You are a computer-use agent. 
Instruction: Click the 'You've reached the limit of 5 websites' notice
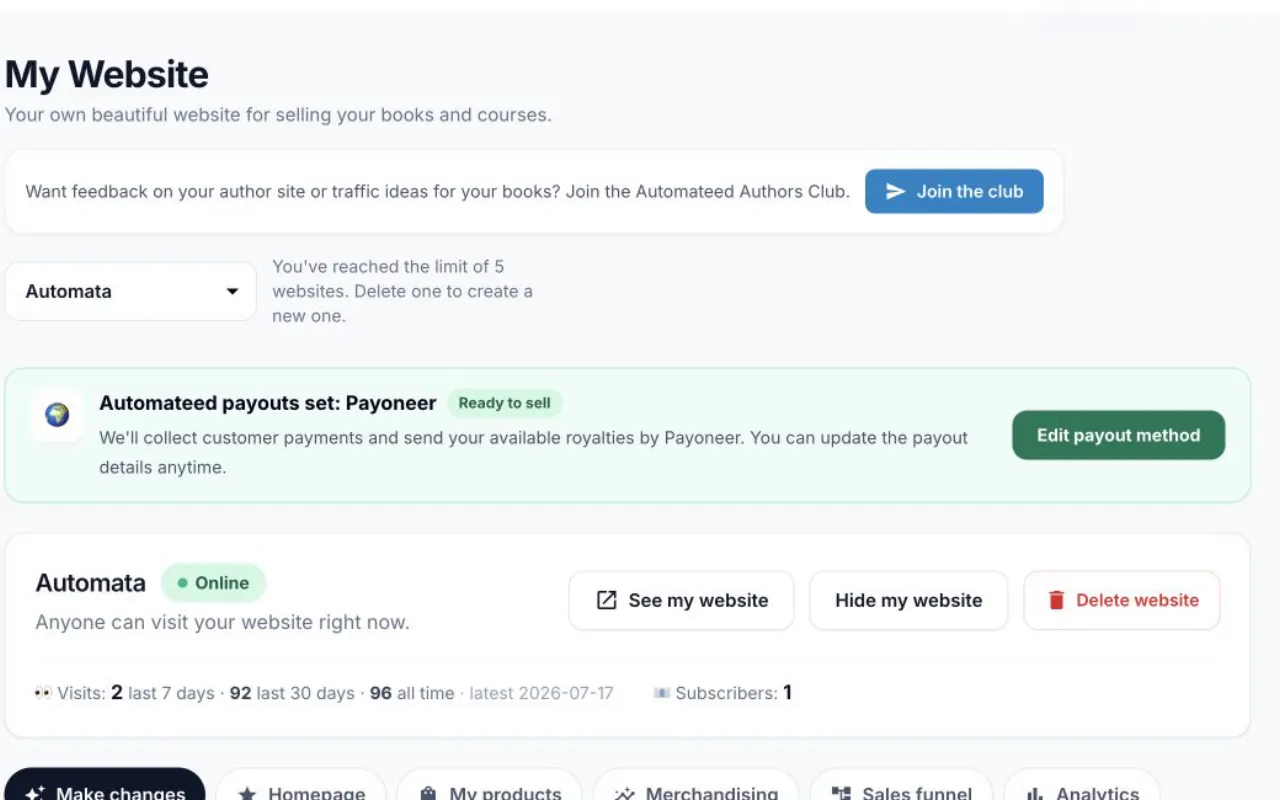coord(403,291)
